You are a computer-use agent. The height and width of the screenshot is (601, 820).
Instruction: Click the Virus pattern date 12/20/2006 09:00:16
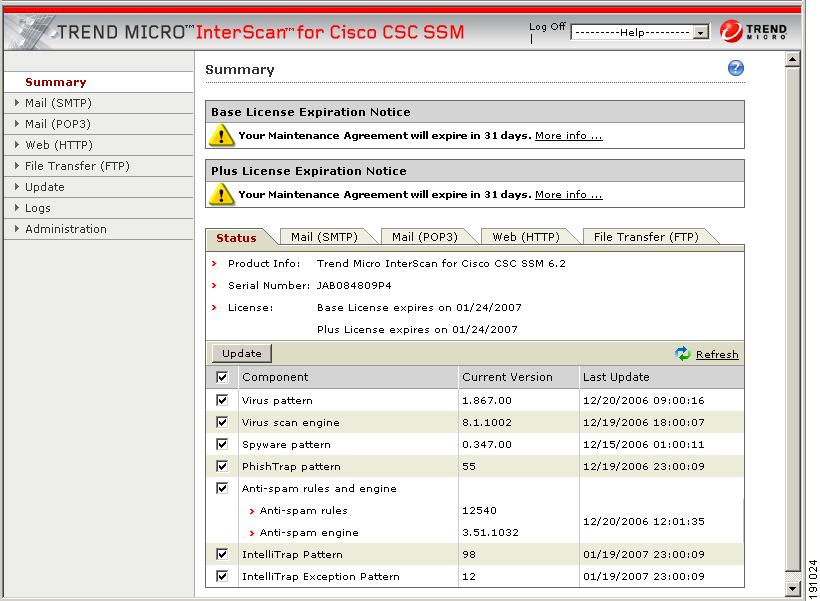click(644, 401)
